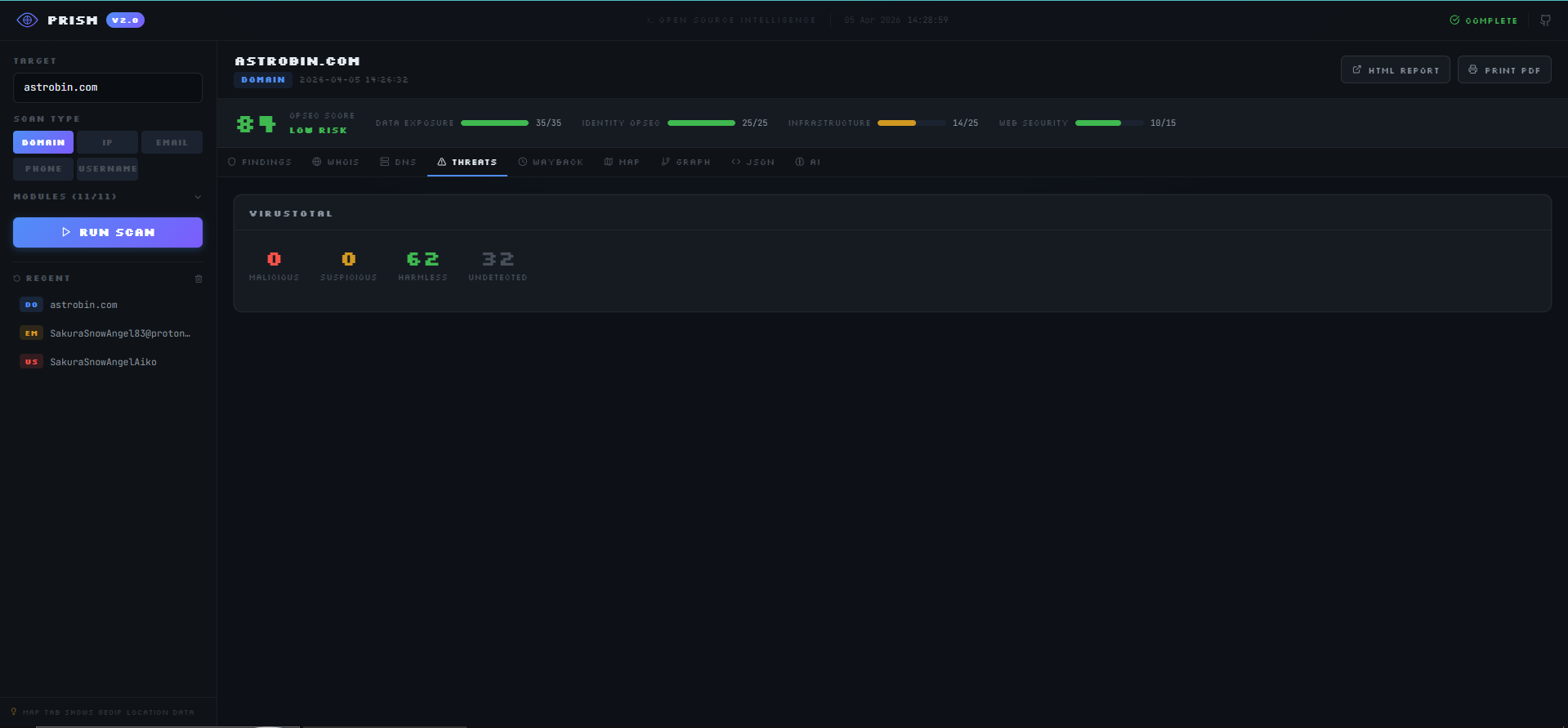The image size is (1568, 728).
Task: Select the Phone scan type
Action: [x=43, y=169]
